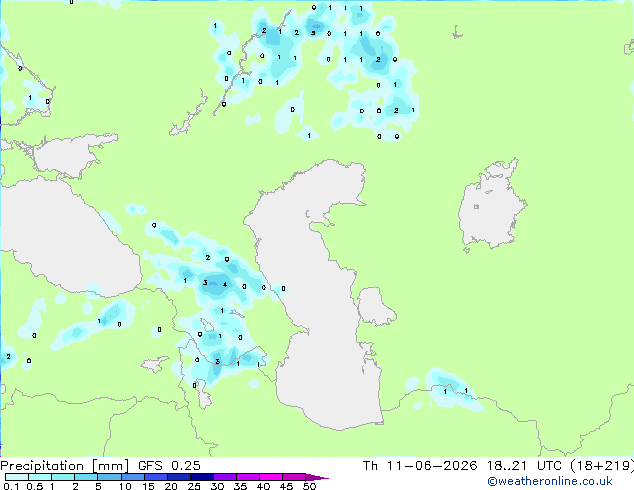Click the legend label '0.1'

click(x=11, y=486)
